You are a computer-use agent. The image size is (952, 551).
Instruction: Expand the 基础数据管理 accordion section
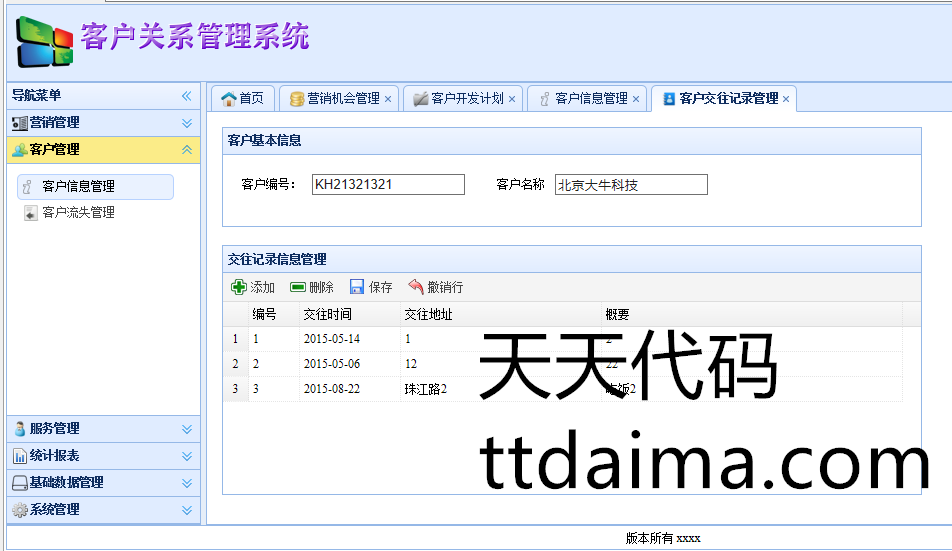pyautogui.click(x=186, y=483)
